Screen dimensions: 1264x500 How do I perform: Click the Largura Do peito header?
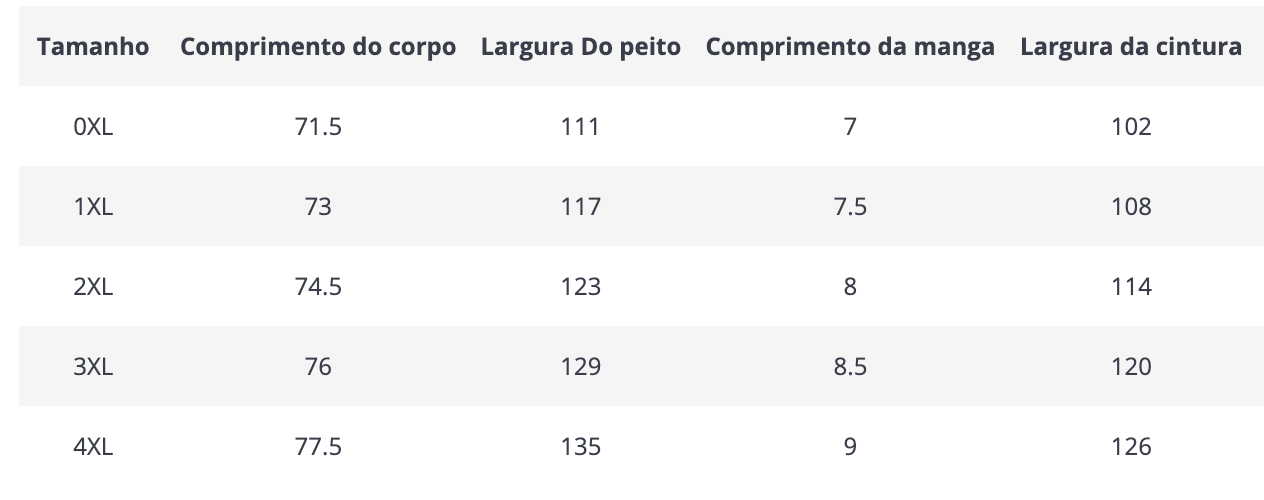(x=581, y=47)
